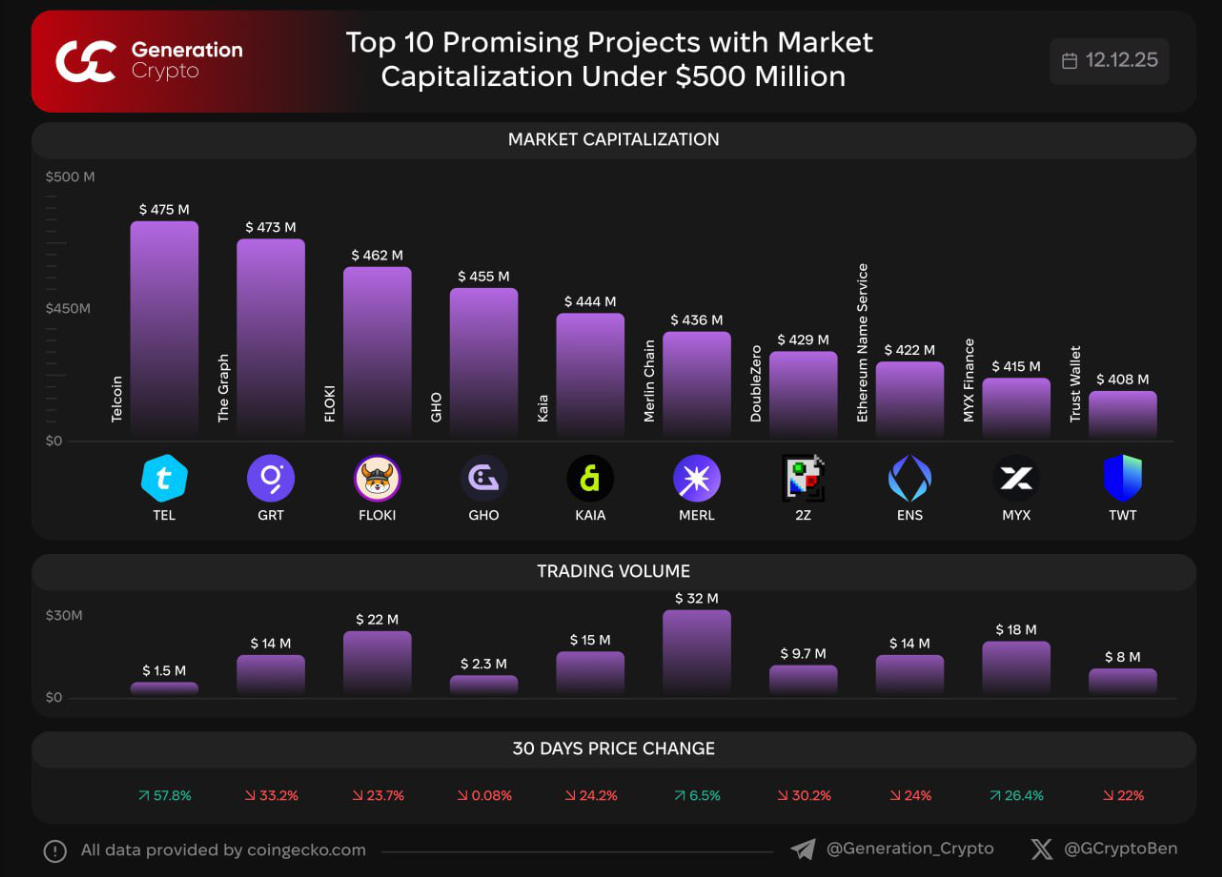Image resolution: width=1222 pixels, height=877 pixels.
Task: Click the FLOKI dog mascot icon
Action: pos(377,478)
